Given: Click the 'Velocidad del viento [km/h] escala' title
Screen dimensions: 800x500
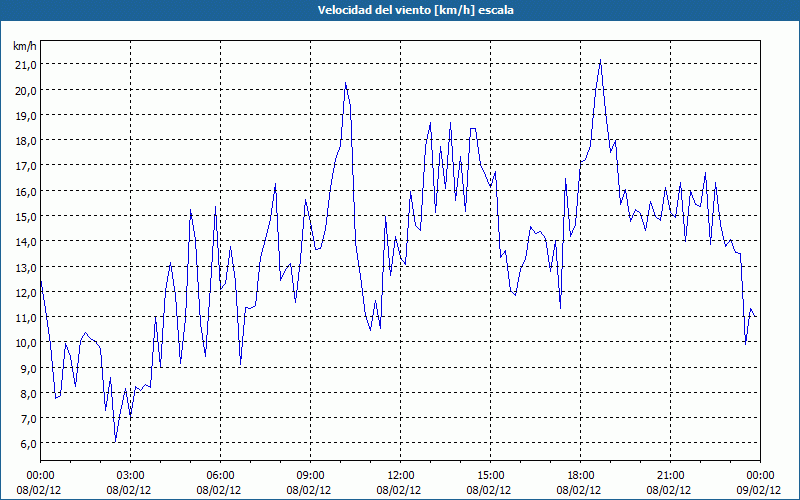Looking at the screenshot, I should click(x=415, y=10).
